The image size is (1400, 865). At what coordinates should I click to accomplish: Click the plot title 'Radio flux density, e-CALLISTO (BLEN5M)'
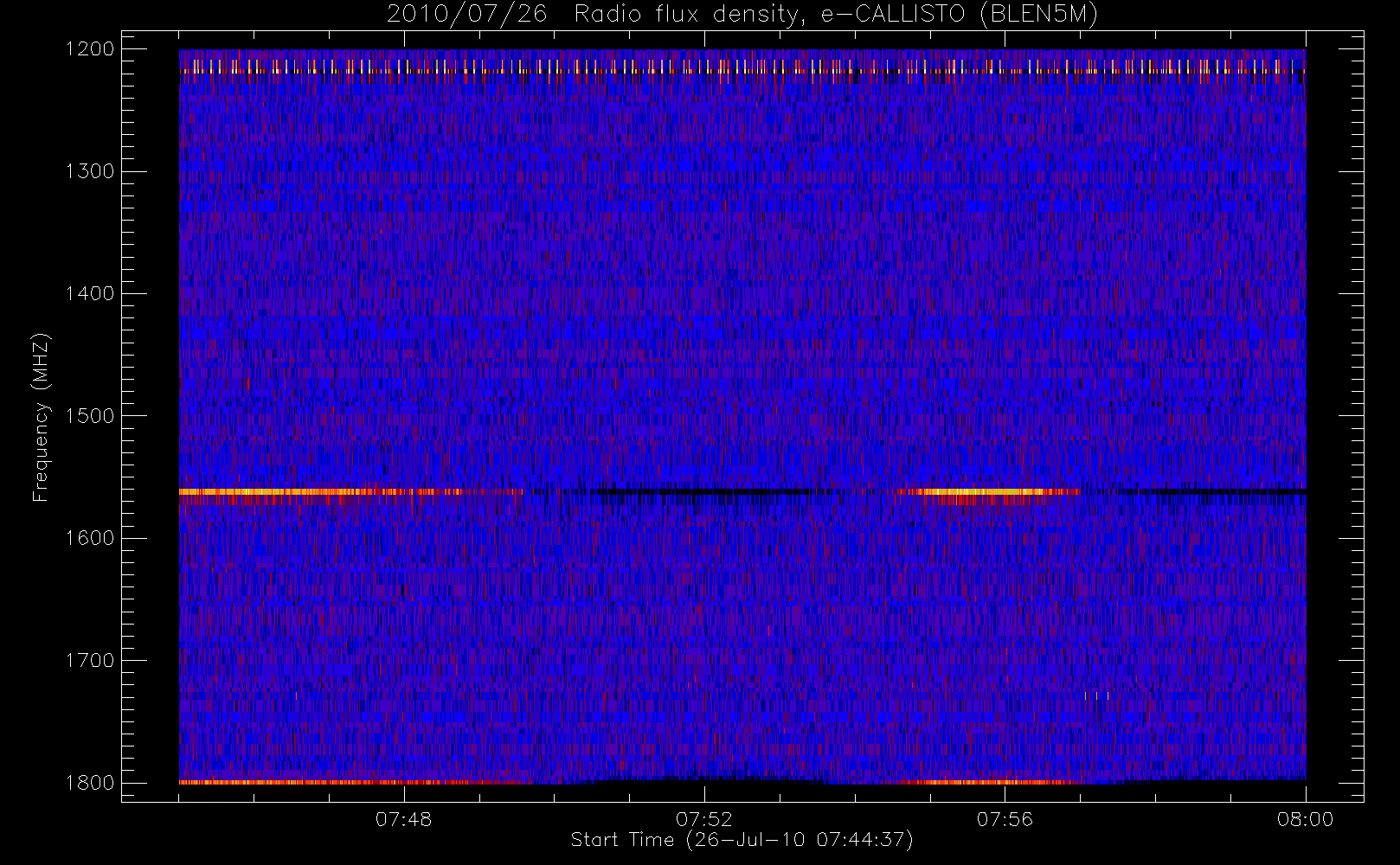point(836,15)
